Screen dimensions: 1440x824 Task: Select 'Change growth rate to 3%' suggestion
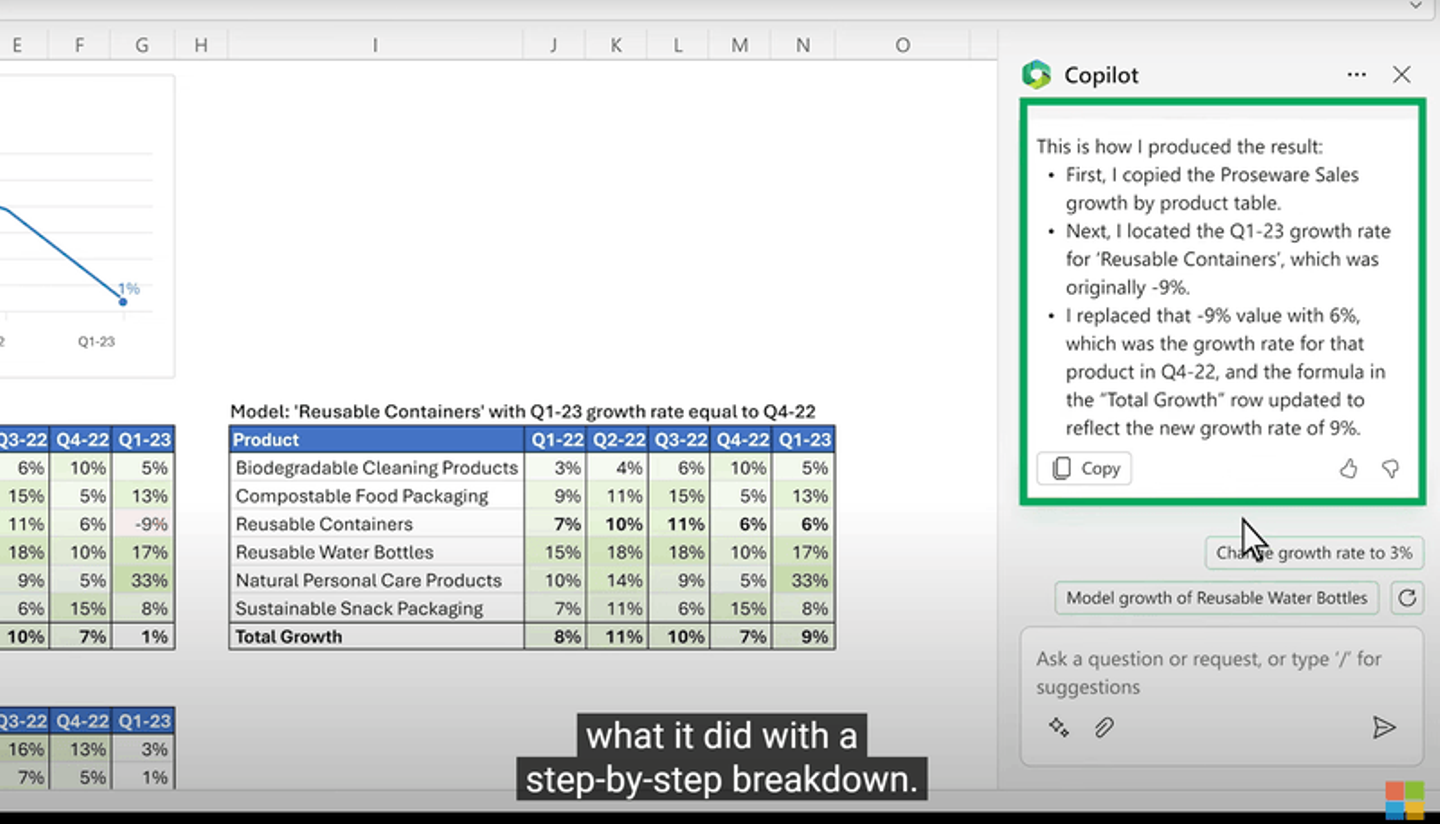(1314, 553)
